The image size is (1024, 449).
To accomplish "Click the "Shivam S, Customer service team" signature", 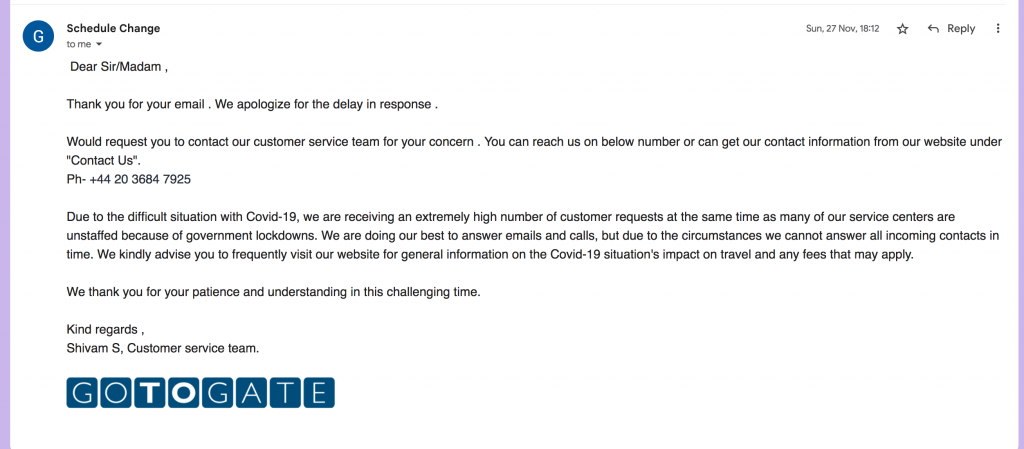I will pos(162,348).
